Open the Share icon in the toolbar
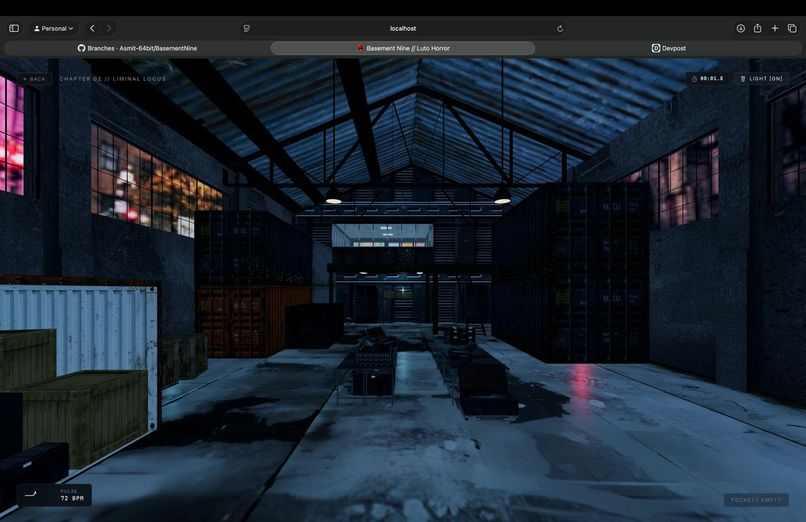 (x=757, y=28)
